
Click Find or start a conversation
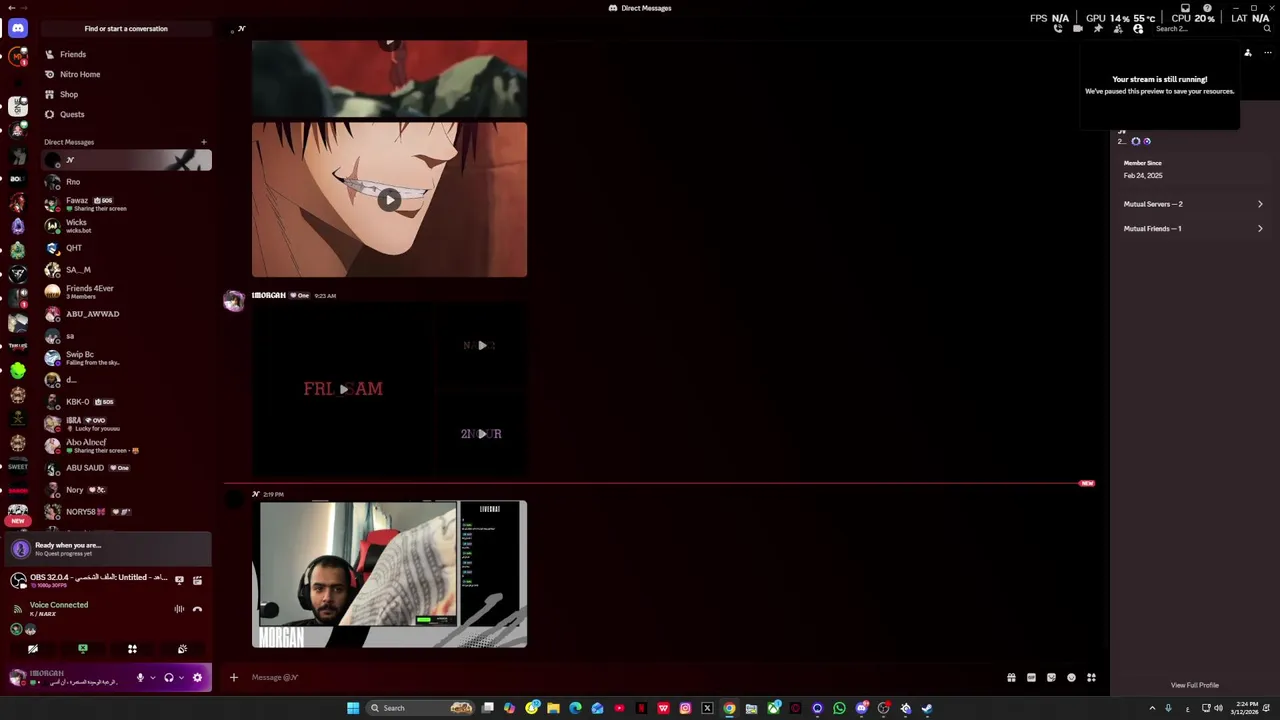pos(126,29)
